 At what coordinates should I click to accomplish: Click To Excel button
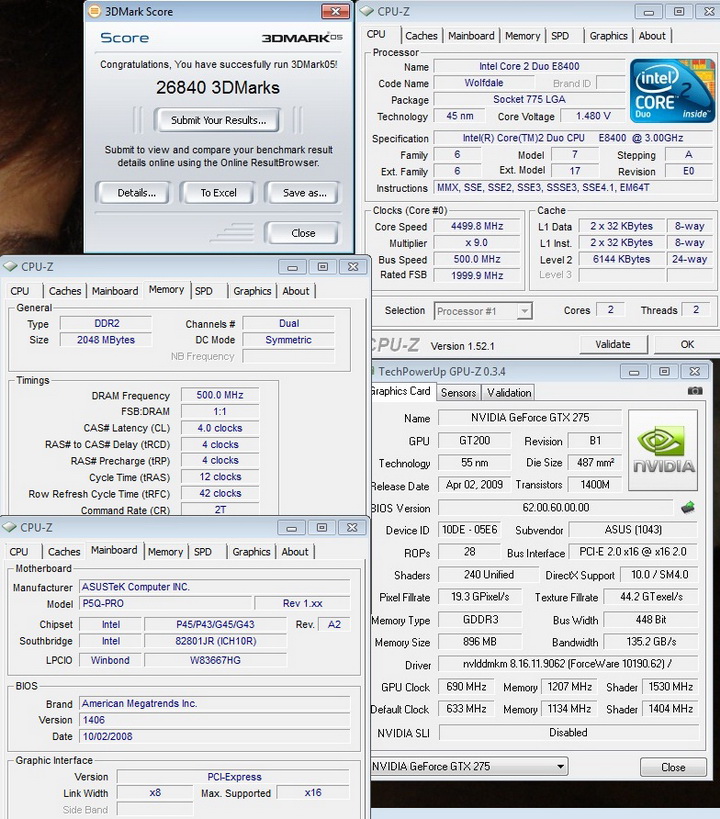(218, 193)
